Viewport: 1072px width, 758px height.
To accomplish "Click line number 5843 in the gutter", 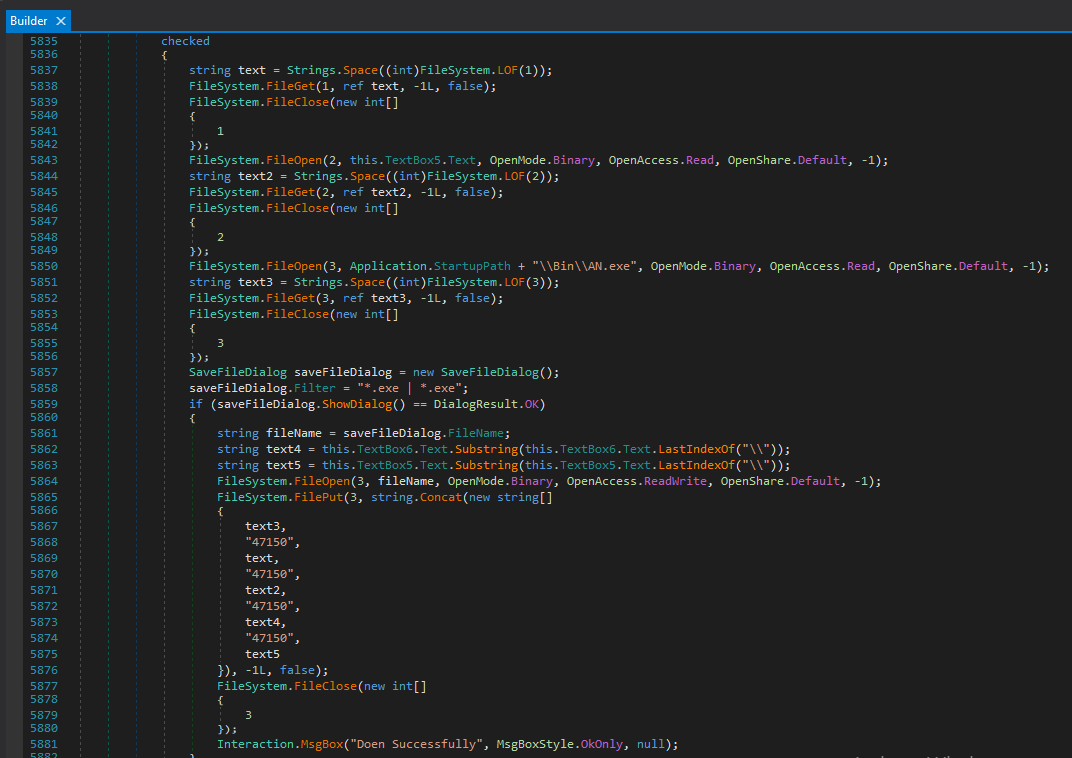I will (43, 160).
